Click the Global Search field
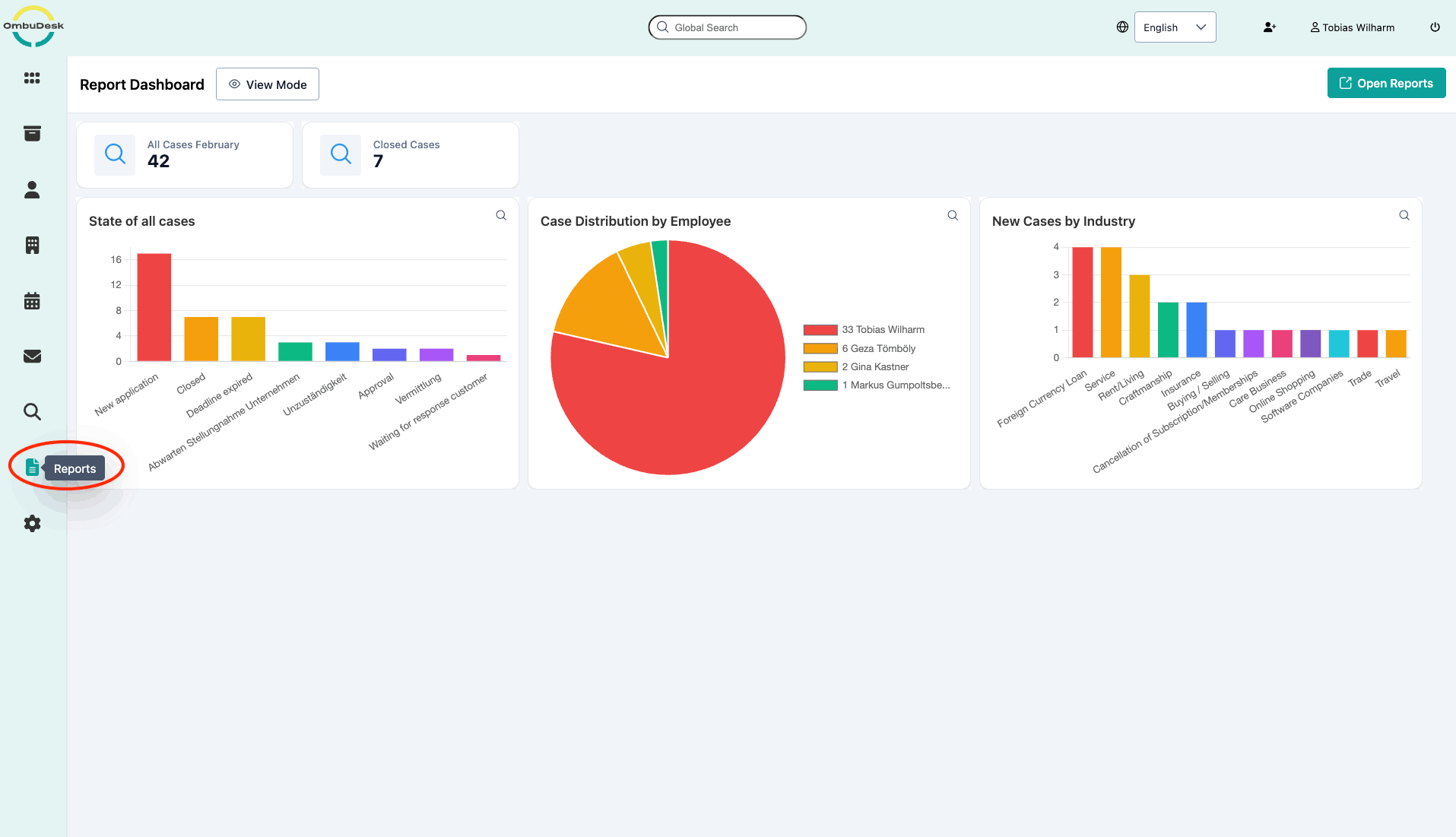 coord(727,27)
